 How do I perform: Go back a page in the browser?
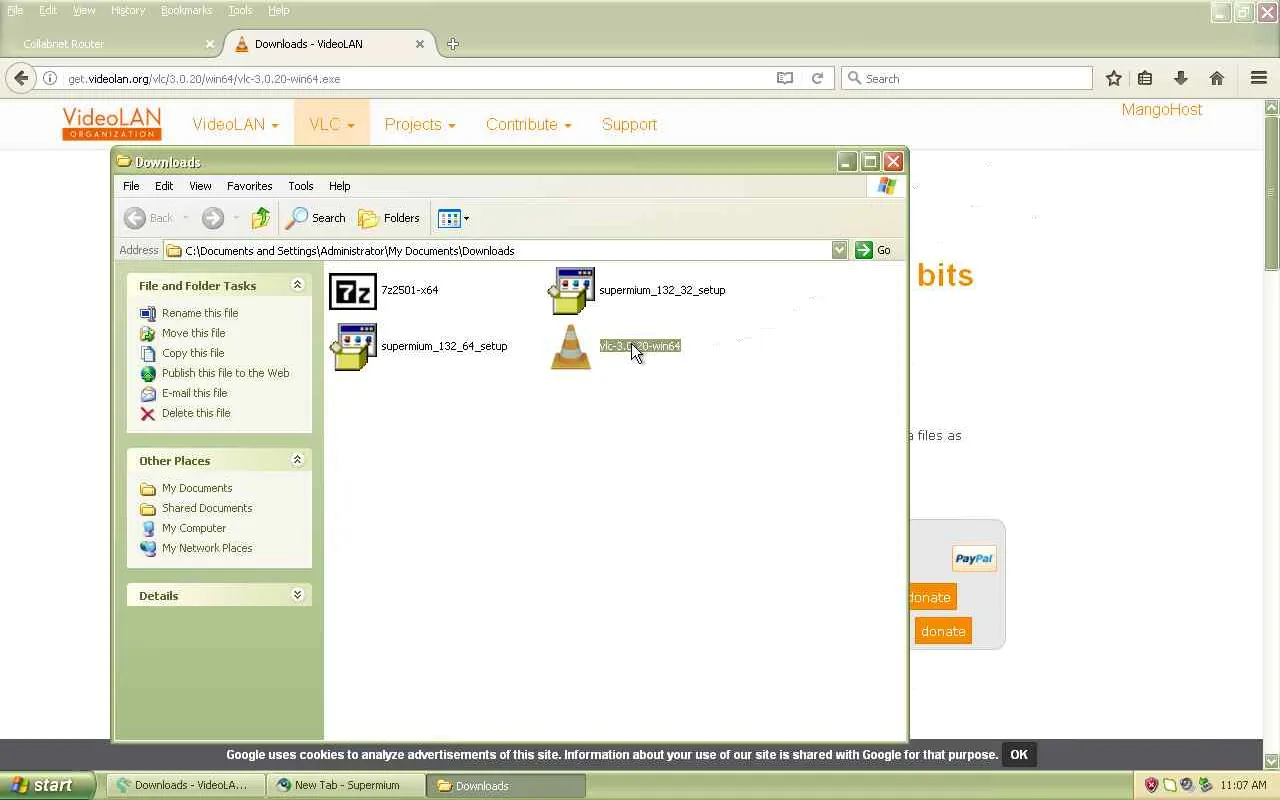click(21, 78)
